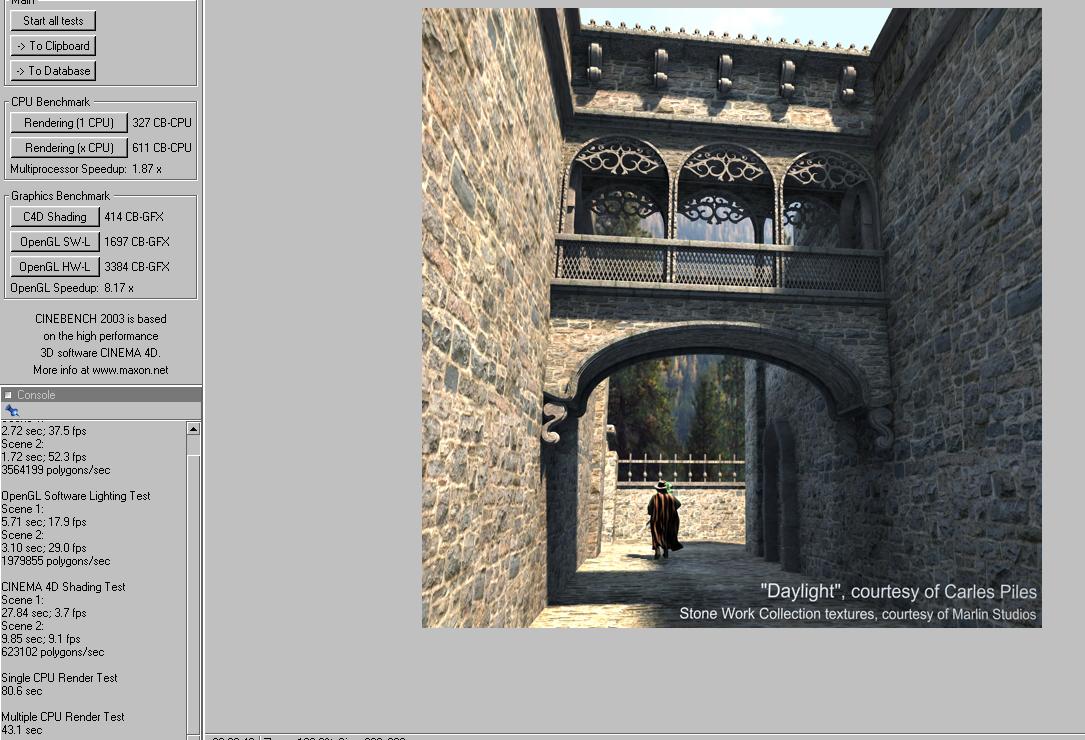Click Multiprocessor Speedup 1.87 x text
The width and height of the screenshot is (1085, 740).
tap(86, 169)
